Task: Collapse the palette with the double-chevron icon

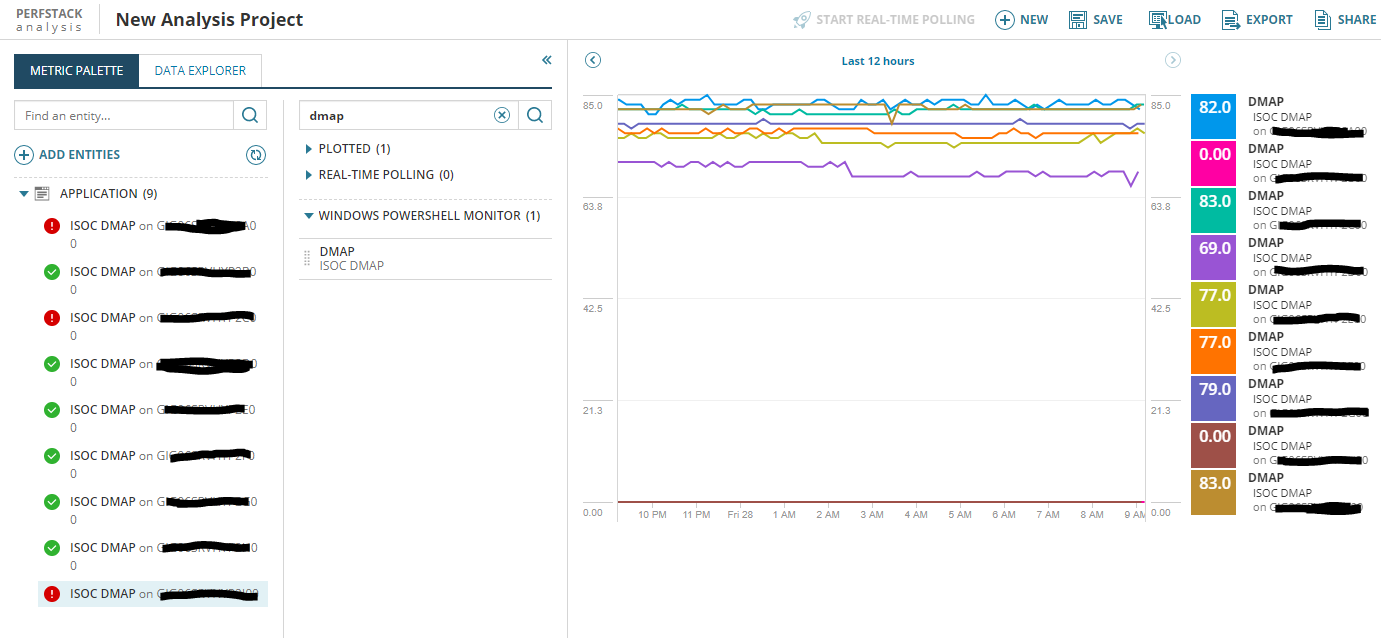Action: click(x=547, y=61)
